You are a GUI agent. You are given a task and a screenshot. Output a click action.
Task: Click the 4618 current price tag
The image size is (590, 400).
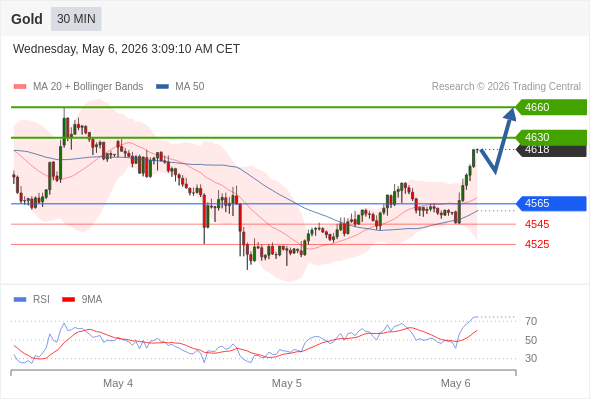[x=551, y=151]
